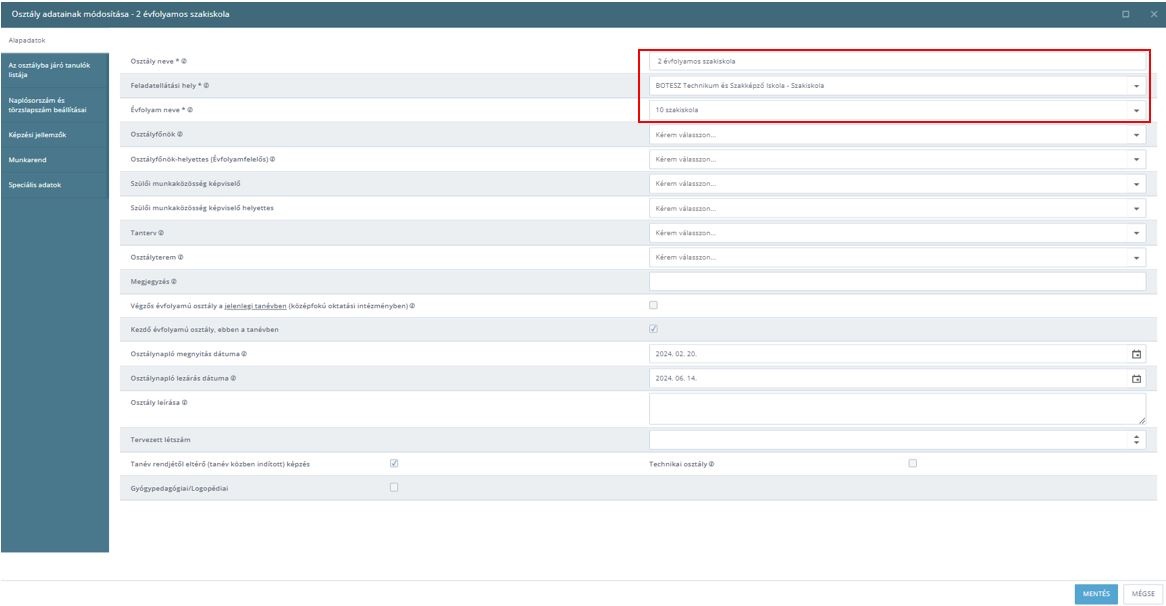Click info icon beside Feladatellátási hely
Screen dimensions: 1166x606
206,86
